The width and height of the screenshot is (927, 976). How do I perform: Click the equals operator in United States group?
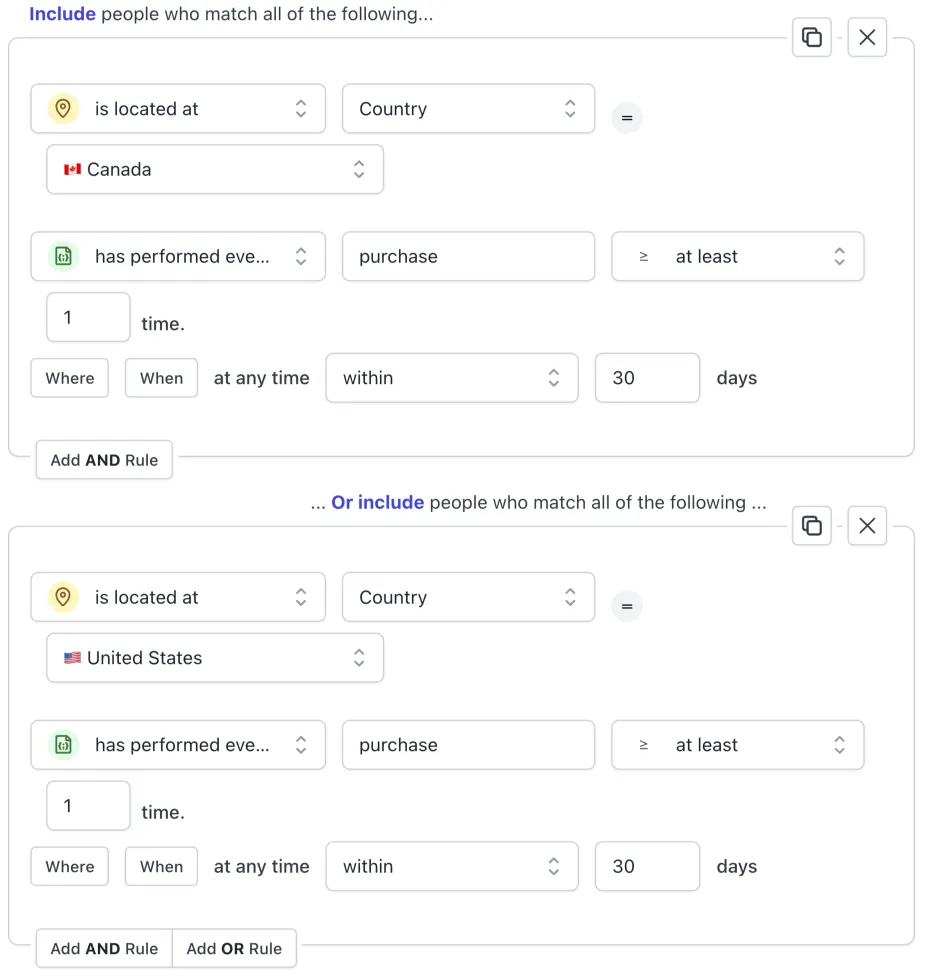627,606
